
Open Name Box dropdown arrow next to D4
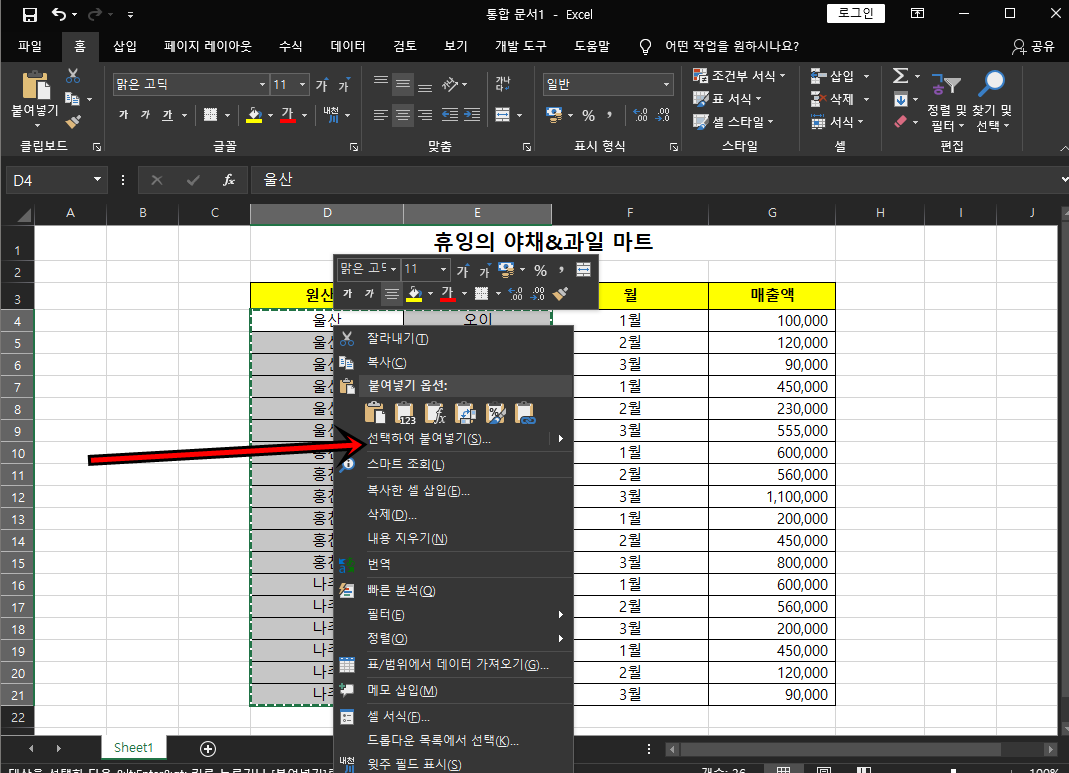click(x=97, y=179)
